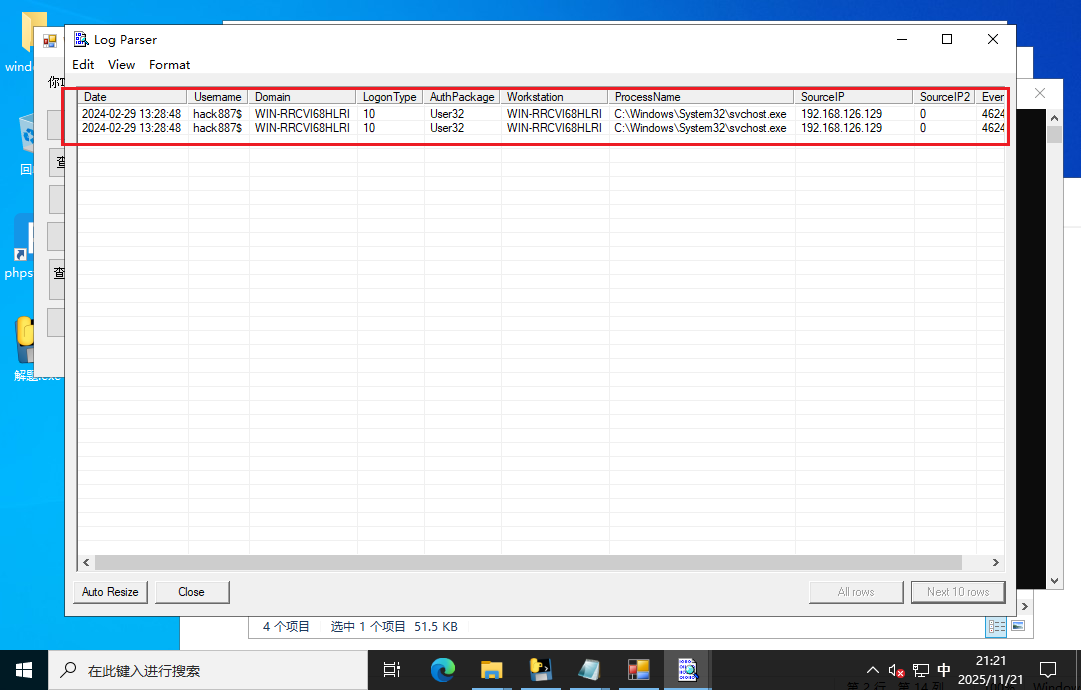The height and width of the screenshot is (690, 1081).
Task: Click the Log Parser taskbar icon
Action: 687,670
